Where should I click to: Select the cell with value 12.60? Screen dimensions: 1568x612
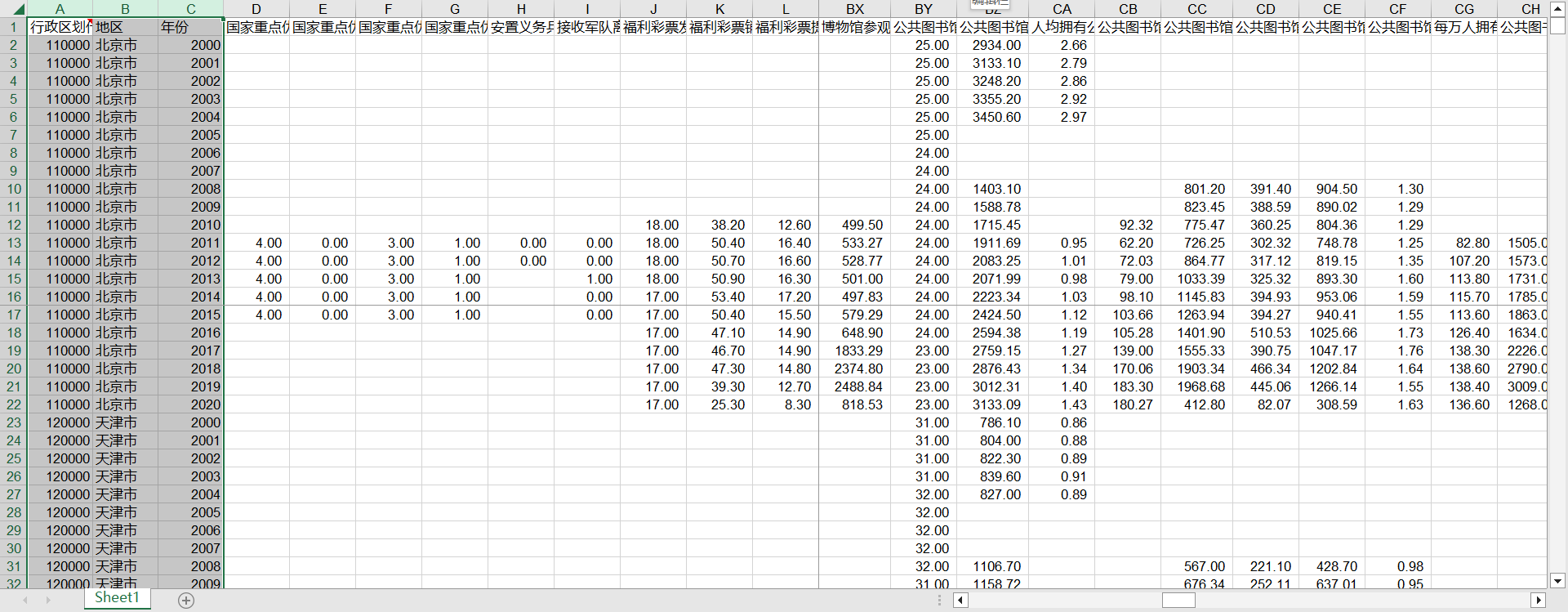click(x=786, y=225)
